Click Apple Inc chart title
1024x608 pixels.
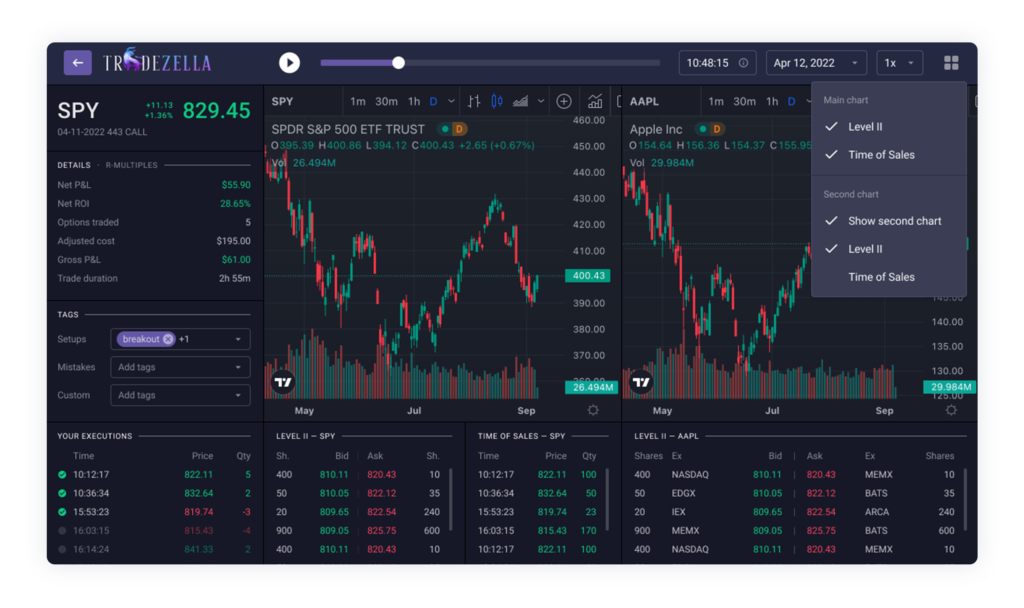(656, 129)
